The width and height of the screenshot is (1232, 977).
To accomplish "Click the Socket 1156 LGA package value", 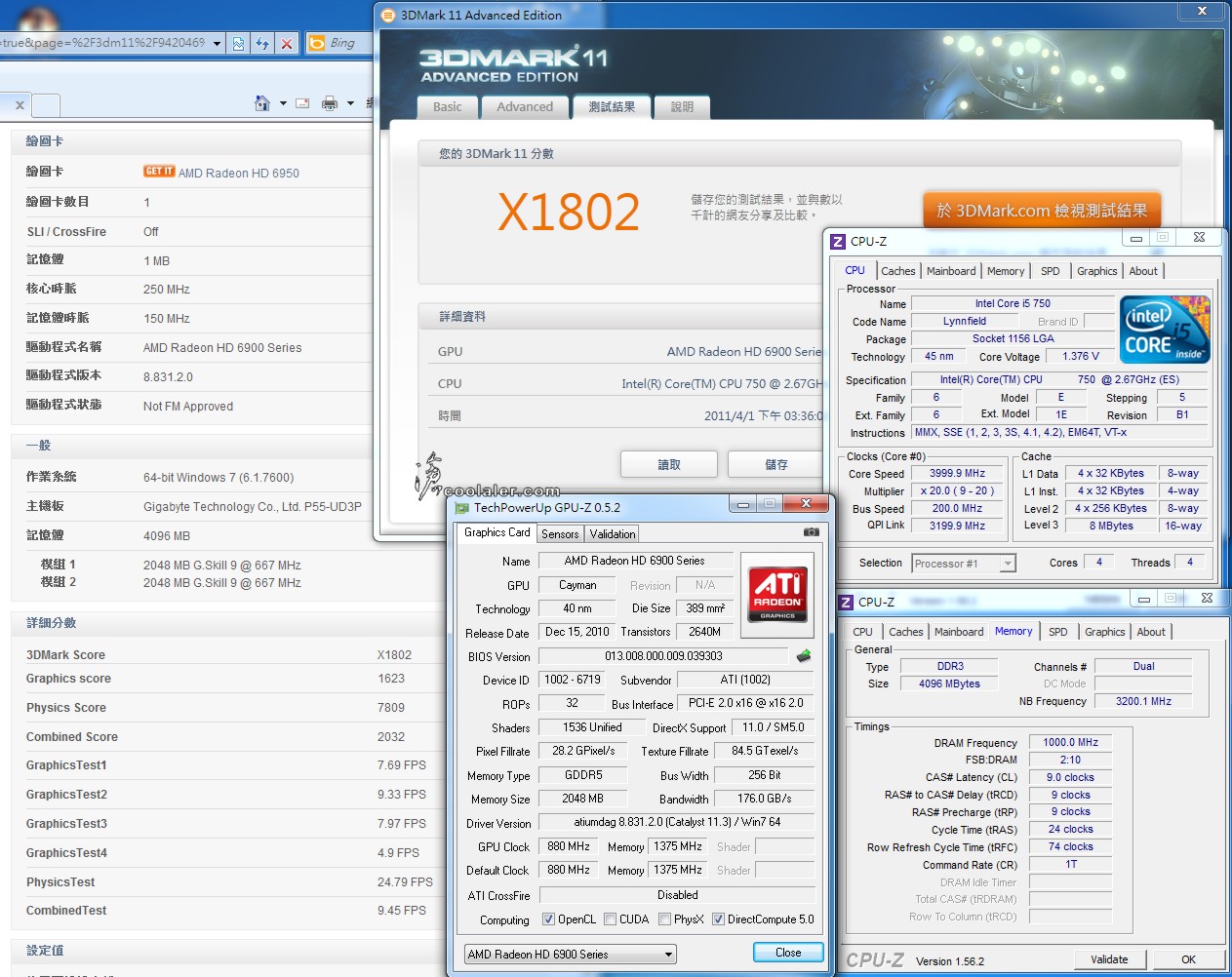I will (1013, 338).
